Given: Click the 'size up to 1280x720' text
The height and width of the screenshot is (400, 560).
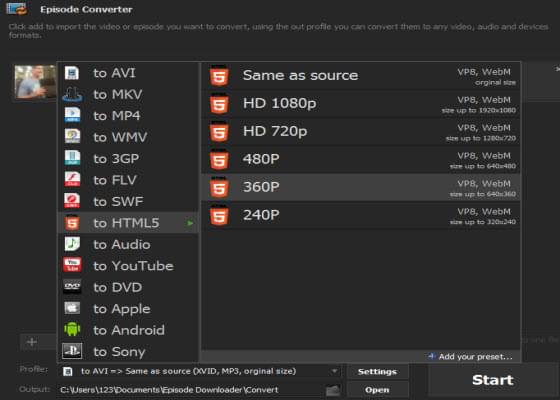Looking at the screenshot, I should pos(481,138).
